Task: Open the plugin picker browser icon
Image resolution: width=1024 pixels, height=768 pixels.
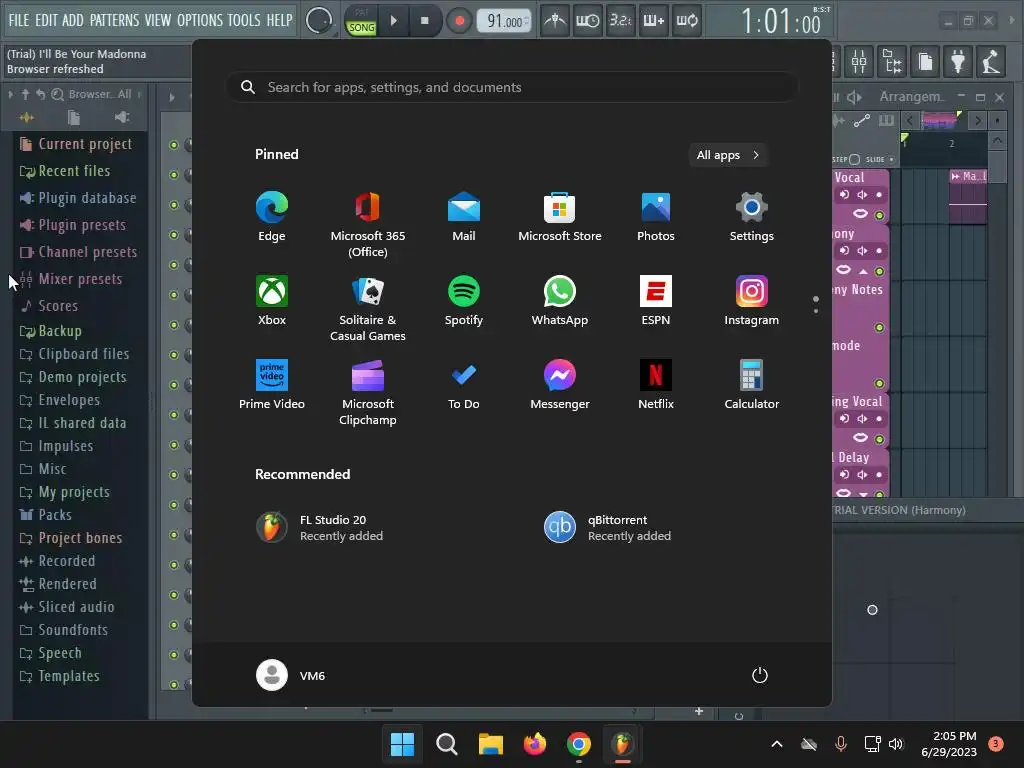Action: point(892,62)
